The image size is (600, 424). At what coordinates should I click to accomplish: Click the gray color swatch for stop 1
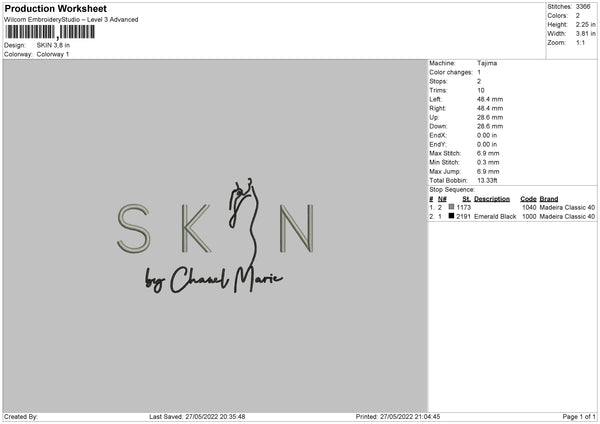[451, 207]
